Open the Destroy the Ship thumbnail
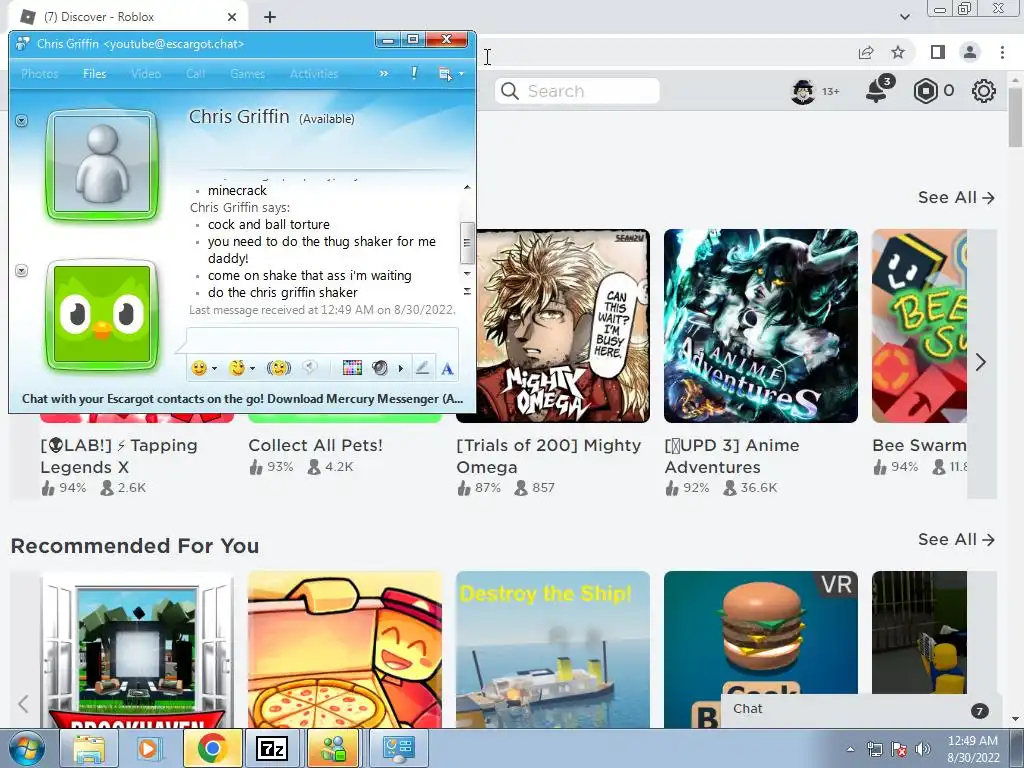Screen dimensions: 1024x768 point(553,650)
